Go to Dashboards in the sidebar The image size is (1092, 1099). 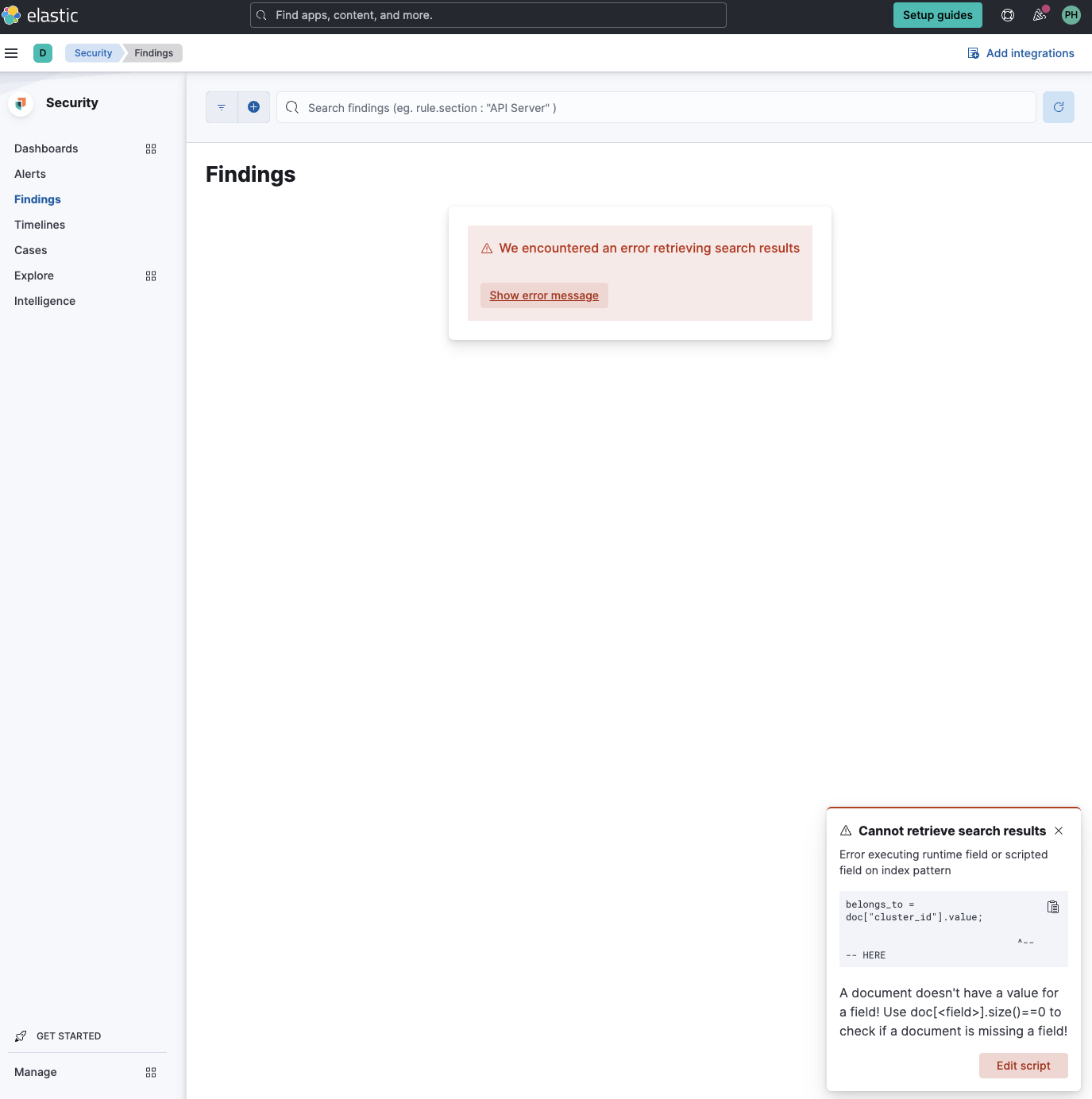click(x=46, y=148)
